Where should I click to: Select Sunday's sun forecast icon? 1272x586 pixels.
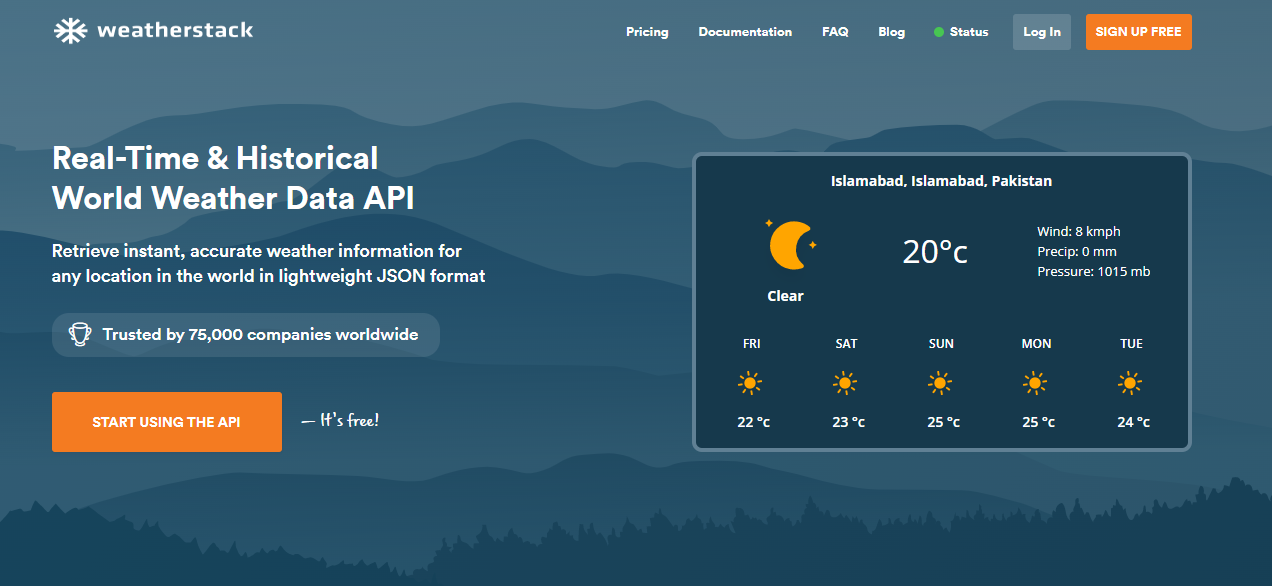[940, 382]
